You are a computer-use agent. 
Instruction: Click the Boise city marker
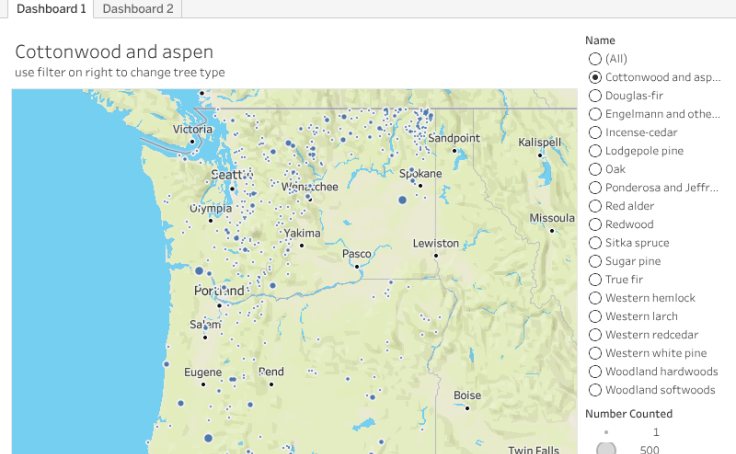467,408
